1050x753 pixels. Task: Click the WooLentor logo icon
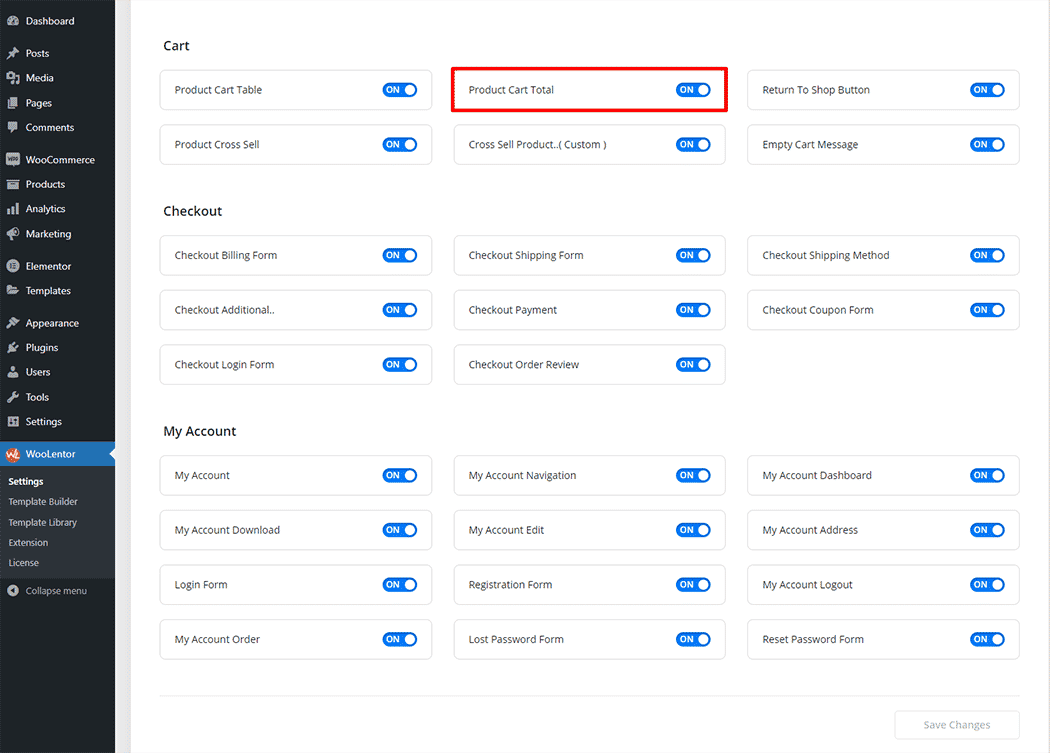click(13, 454)
